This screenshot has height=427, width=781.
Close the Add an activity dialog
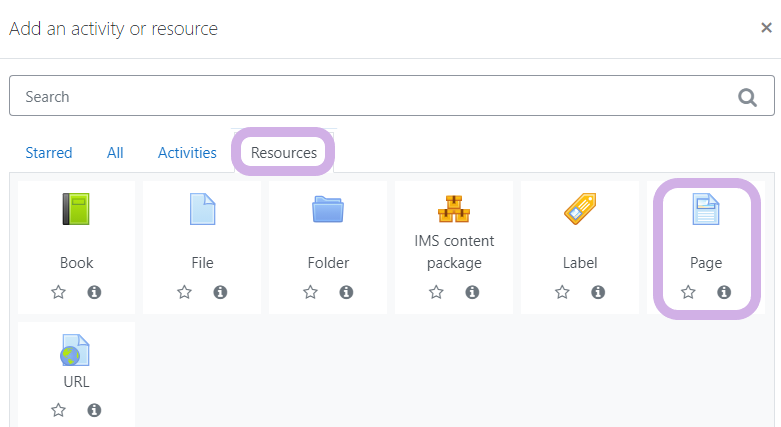click(766, 27)
